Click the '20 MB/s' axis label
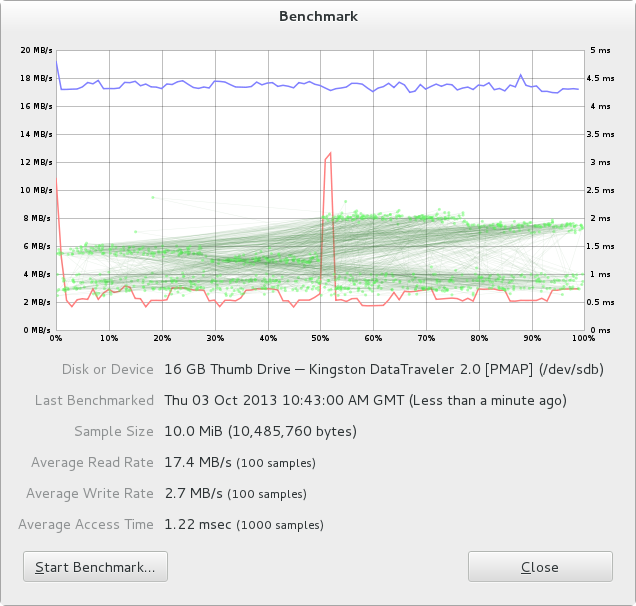 click(37, 50)
